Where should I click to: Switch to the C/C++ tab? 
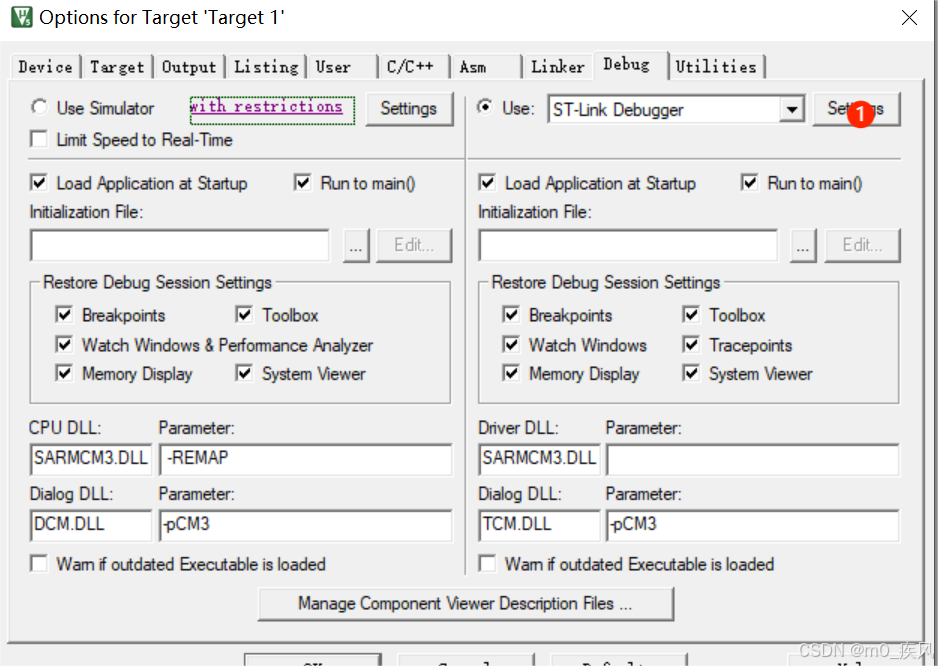tap(414, 67)
